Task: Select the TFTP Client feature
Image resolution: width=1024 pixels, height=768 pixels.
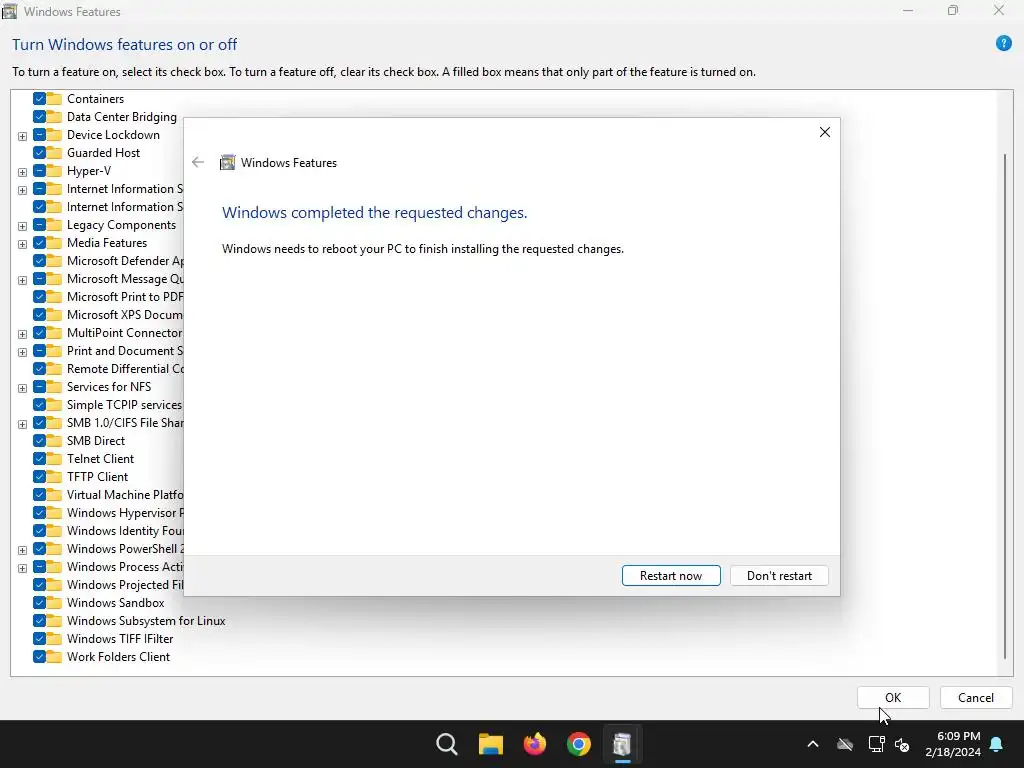Action: [x=97, y=477]
